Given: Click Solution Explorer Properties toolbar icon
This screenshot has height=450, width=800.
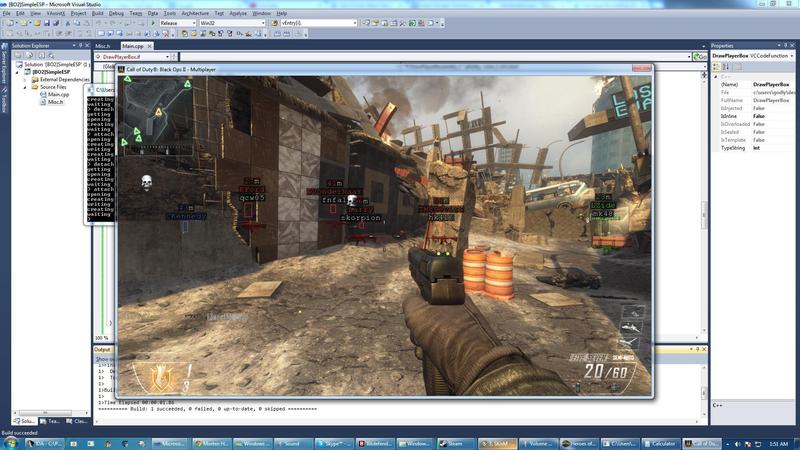Looking at the screenshot, I should [x=18, y=55].
